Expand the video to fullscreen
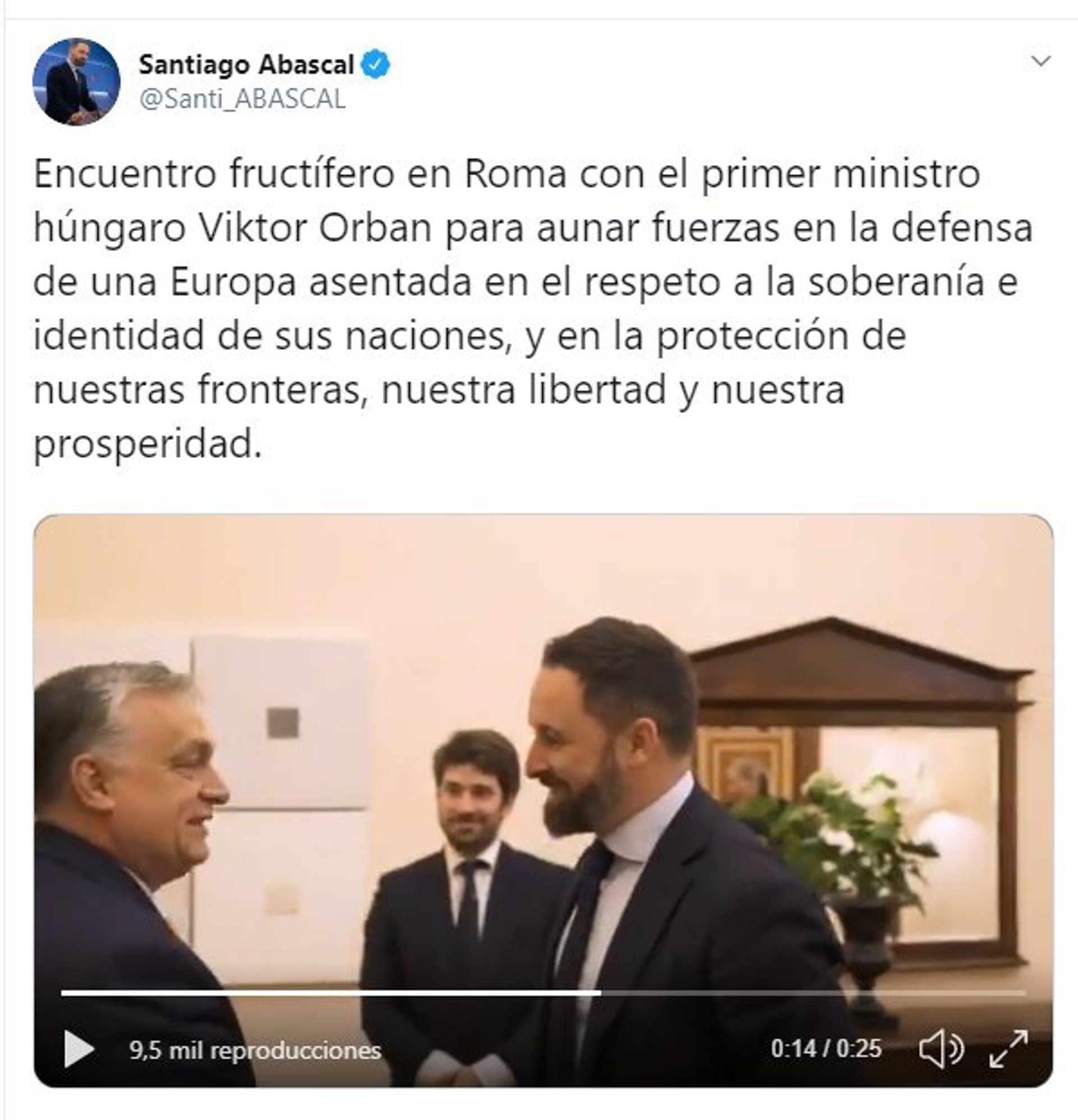This screenshot has height=1120, width=1078. point(1009,1049)
